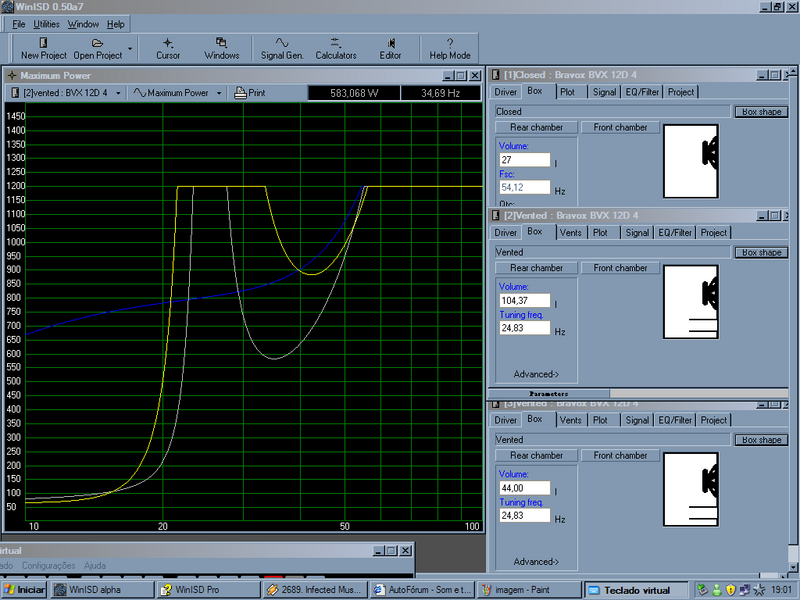The image size is (800, 600).
Task: Select Front chamber in [2]Vented project
Action: click(x=620, y=268)
